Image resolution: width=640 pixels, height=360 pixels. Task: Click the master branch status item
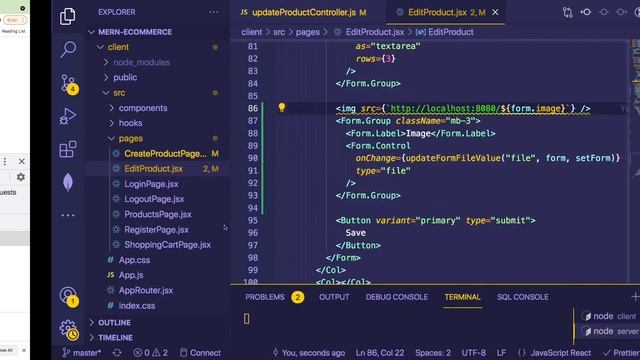click(82, 353)
